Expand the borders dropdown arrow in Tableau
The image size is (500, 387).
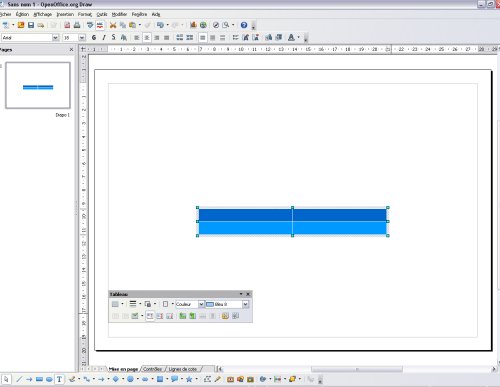click(172, 304)
